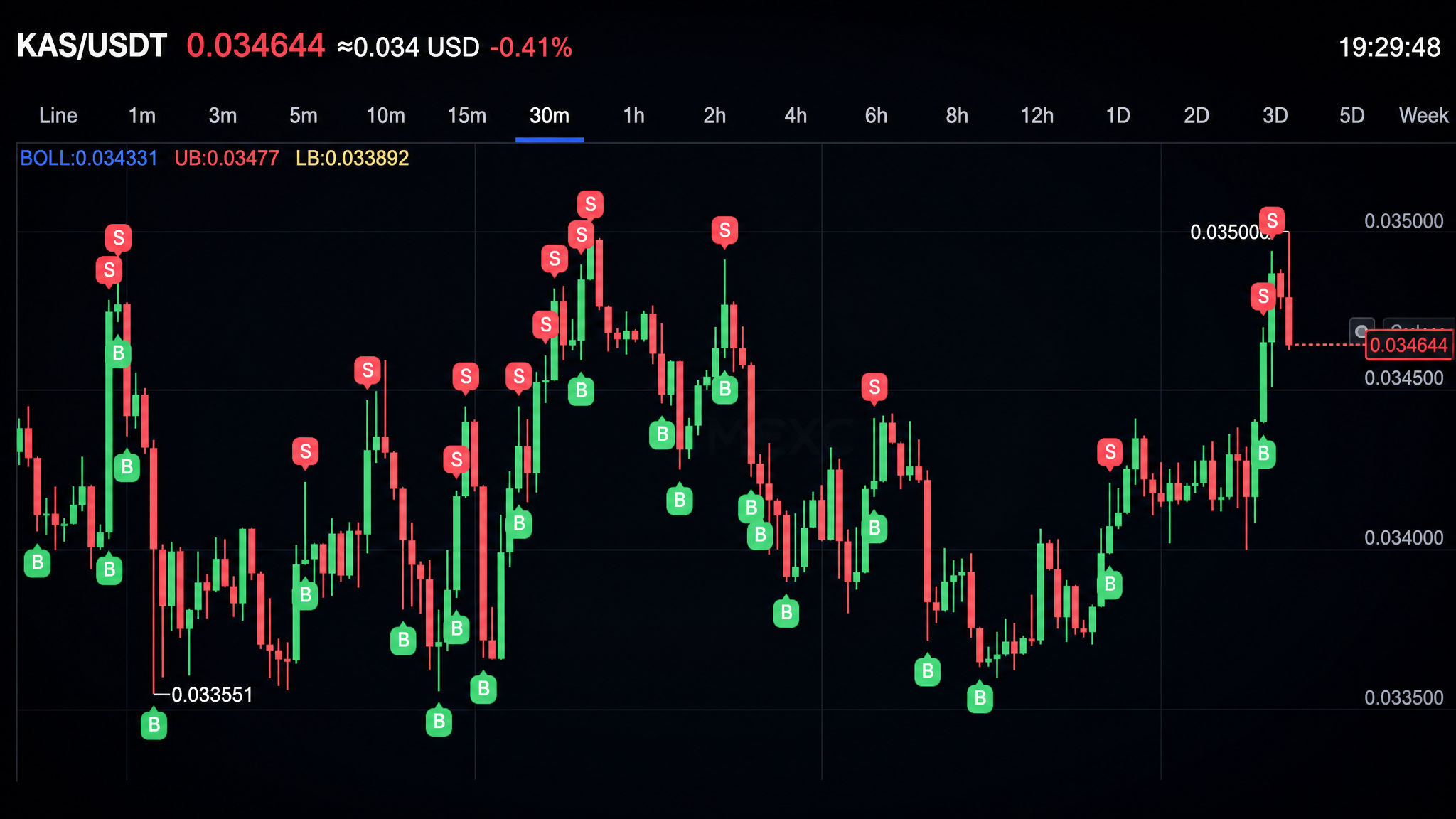Click the leftmost Buy marker on the chart
The image size is (1456, 819).
(x=37, y=562)
